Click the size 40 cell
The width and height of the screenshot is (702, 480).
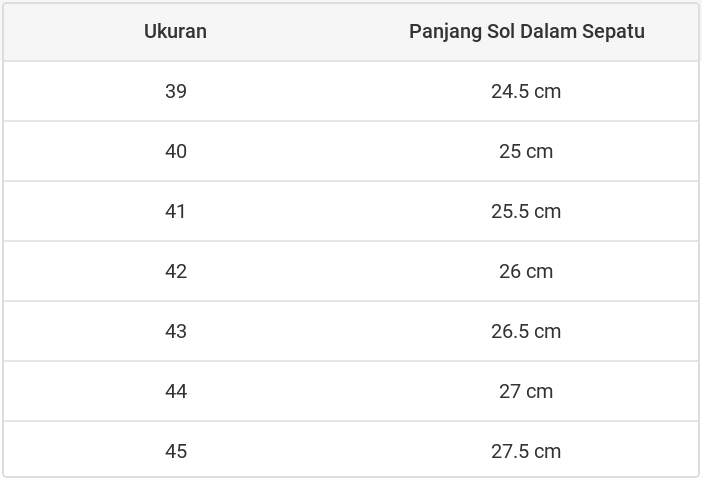[x=176, y=151]
